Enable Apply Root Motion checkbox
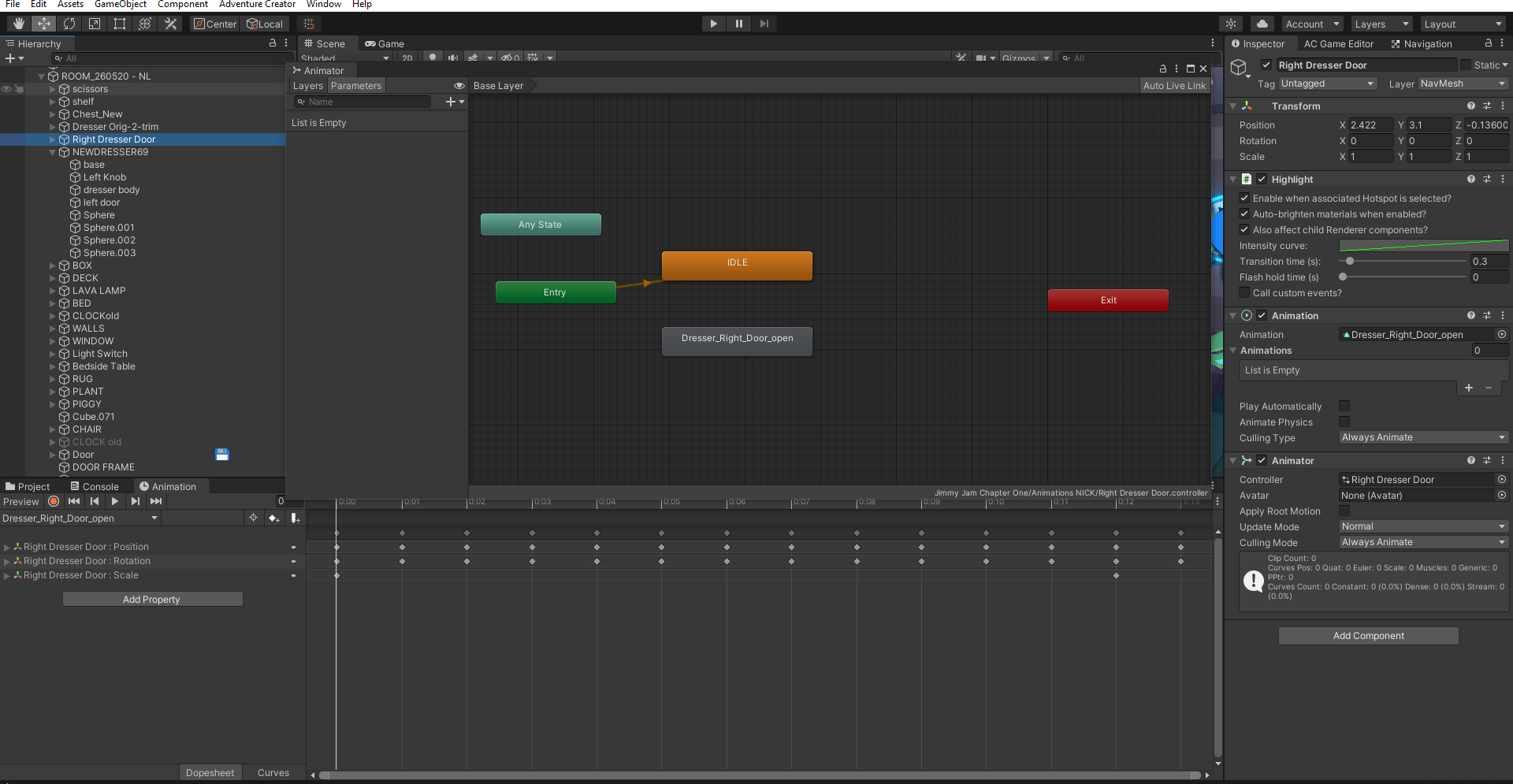This screenshot has width=1513, height=784. (x=1344, y=511)
